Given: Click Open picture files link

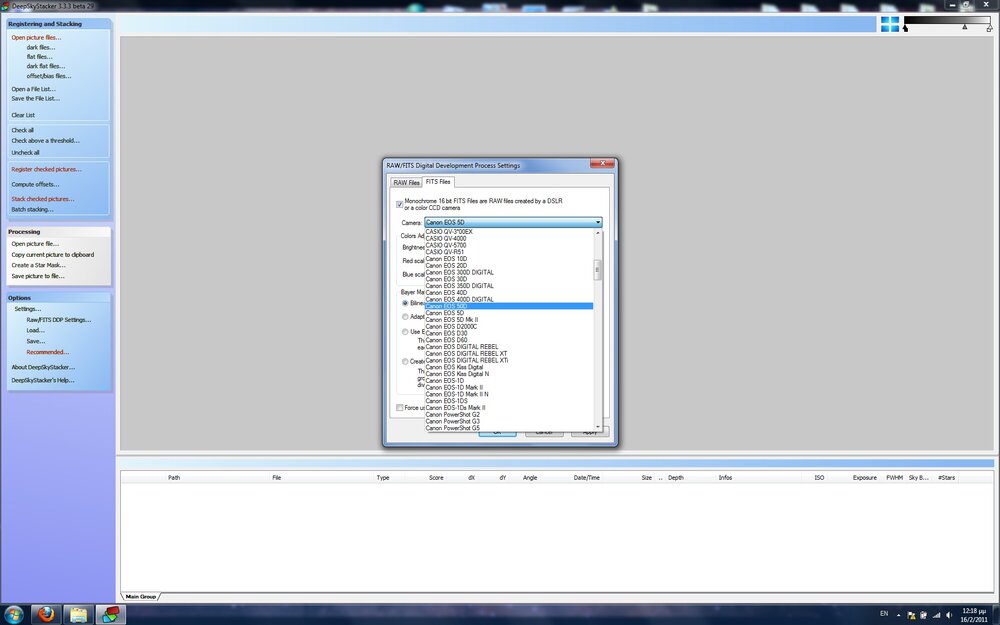Looking at the screenshot, I should pyautogui.click(x=36, y=37).
